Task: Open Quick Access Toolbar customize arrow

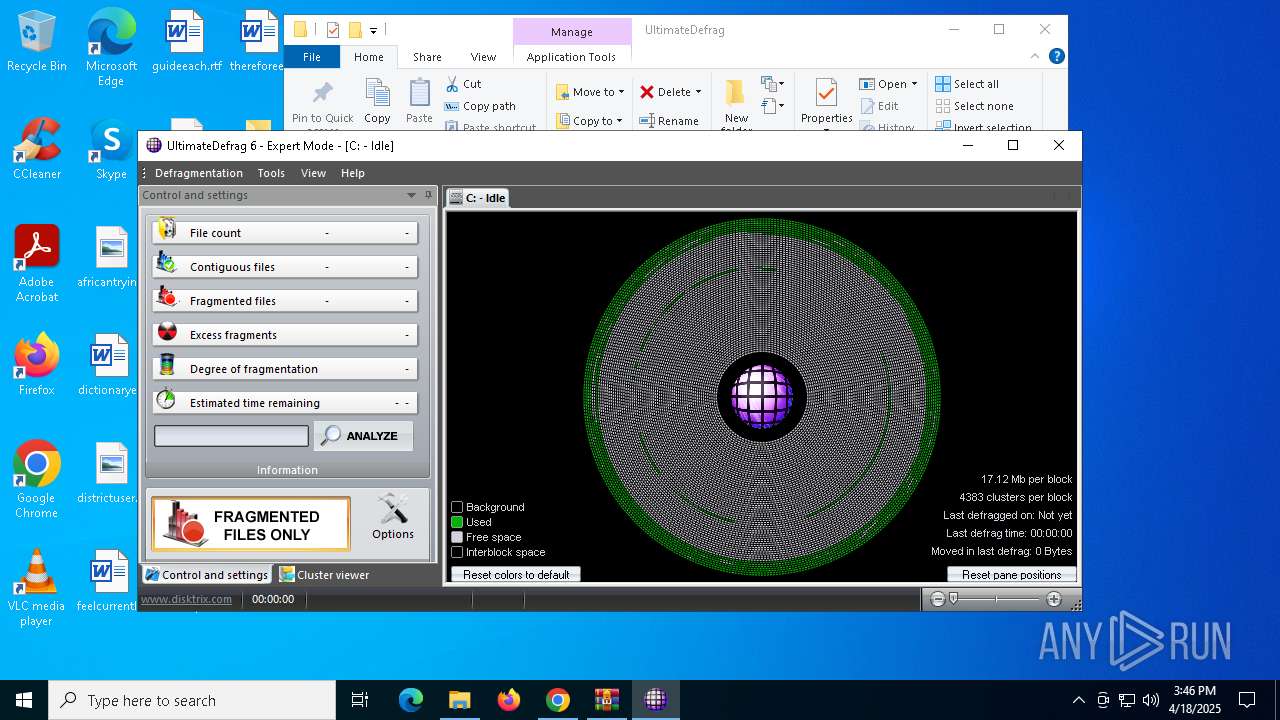Action: pyautogui.click(x=373, y=30)
